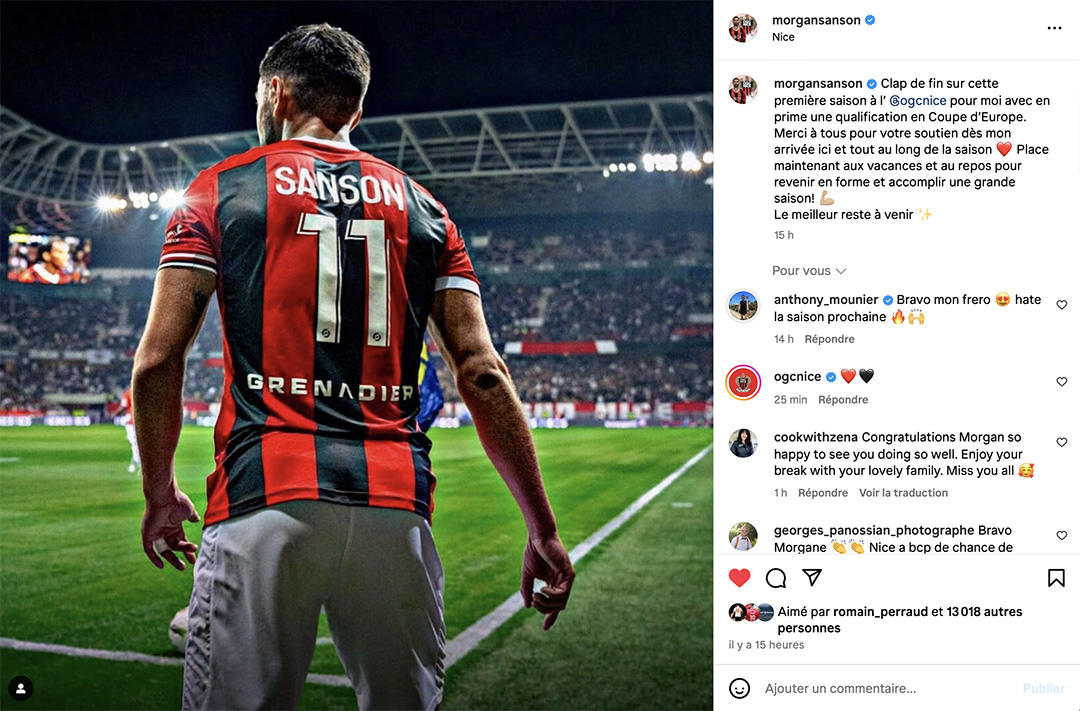
Task: Open the comment bubble icon under the post
Action: point(776,577)
